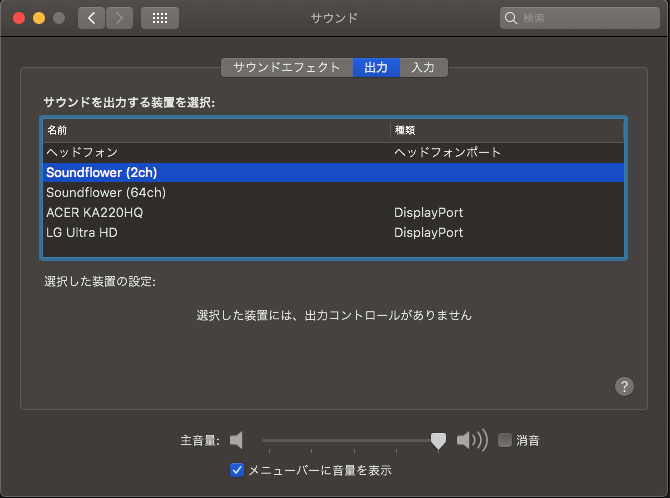
Task: Click the help question mark button
Action: coord(624,386)
